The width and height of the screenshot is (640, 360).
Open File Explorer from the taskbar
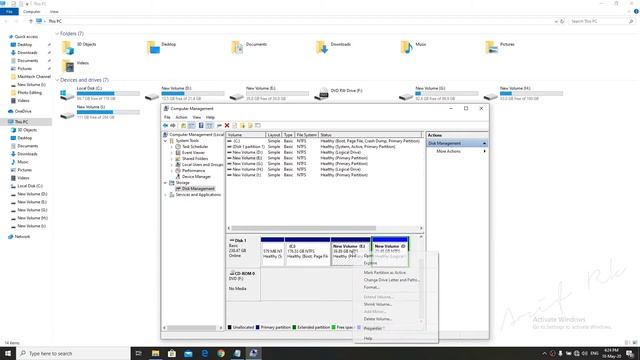coord(156,353)
